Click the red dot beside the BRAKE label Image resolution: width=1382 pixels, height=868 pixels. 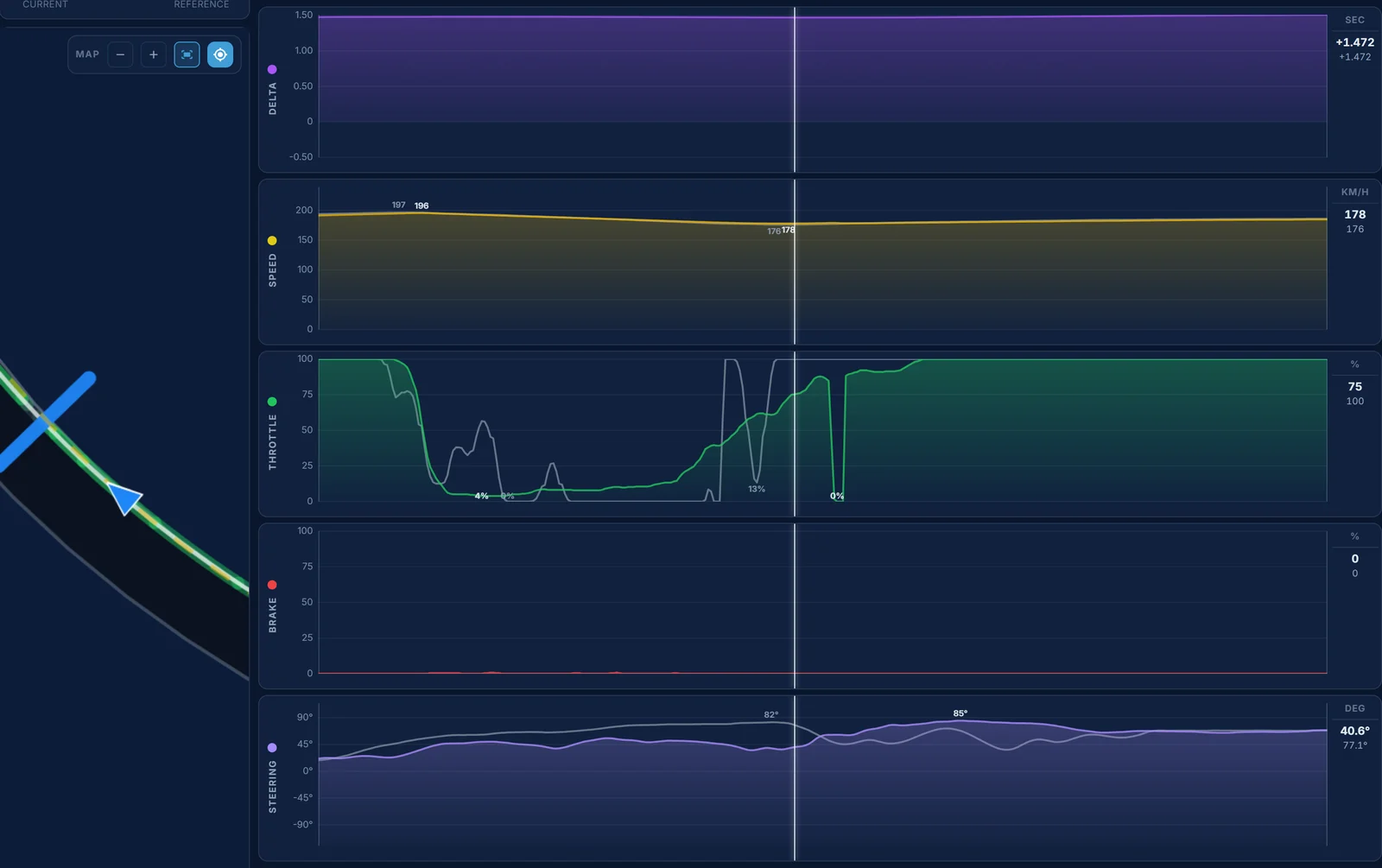(x=272, y=585)
